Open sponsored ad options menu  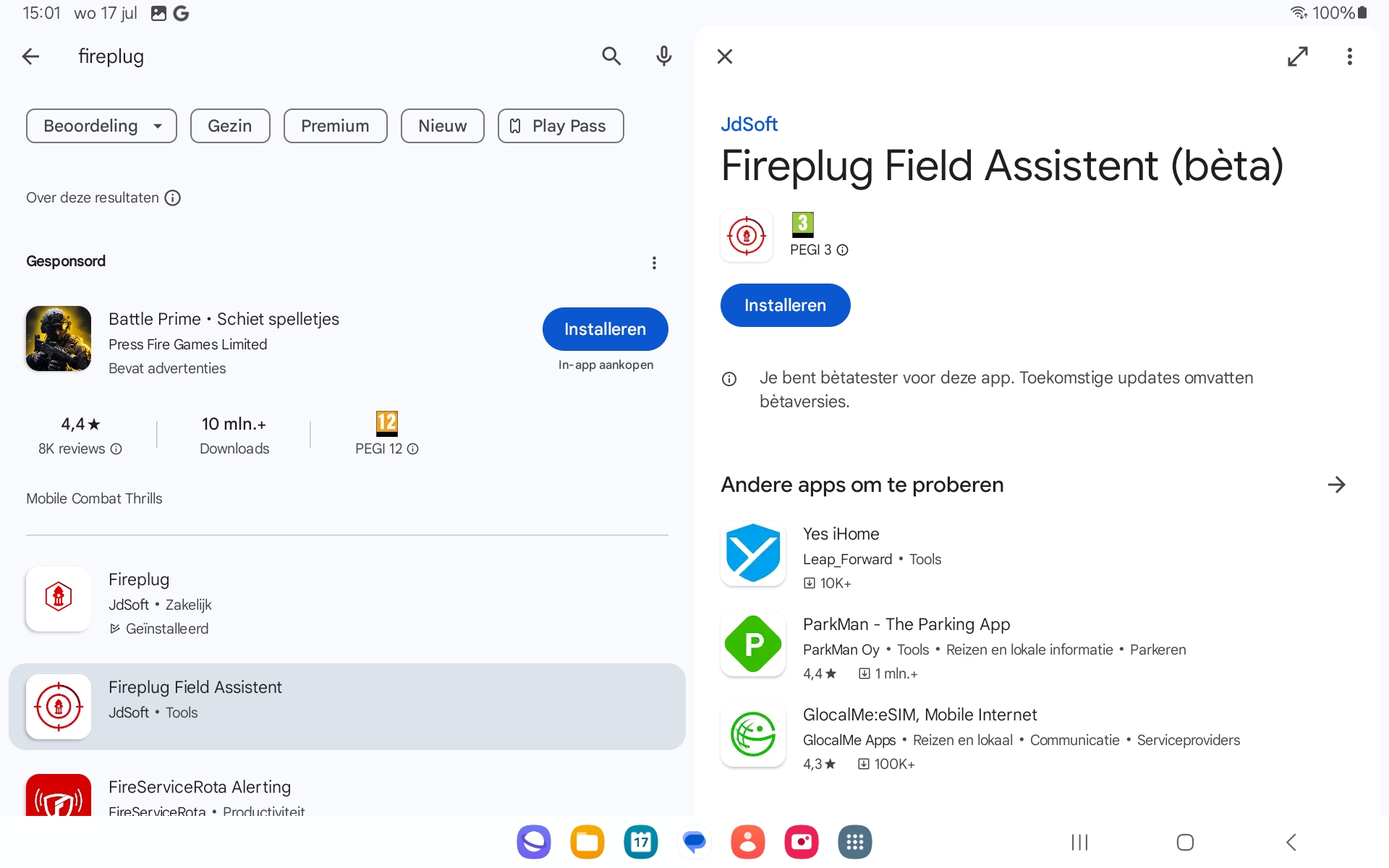coord(654,263)
